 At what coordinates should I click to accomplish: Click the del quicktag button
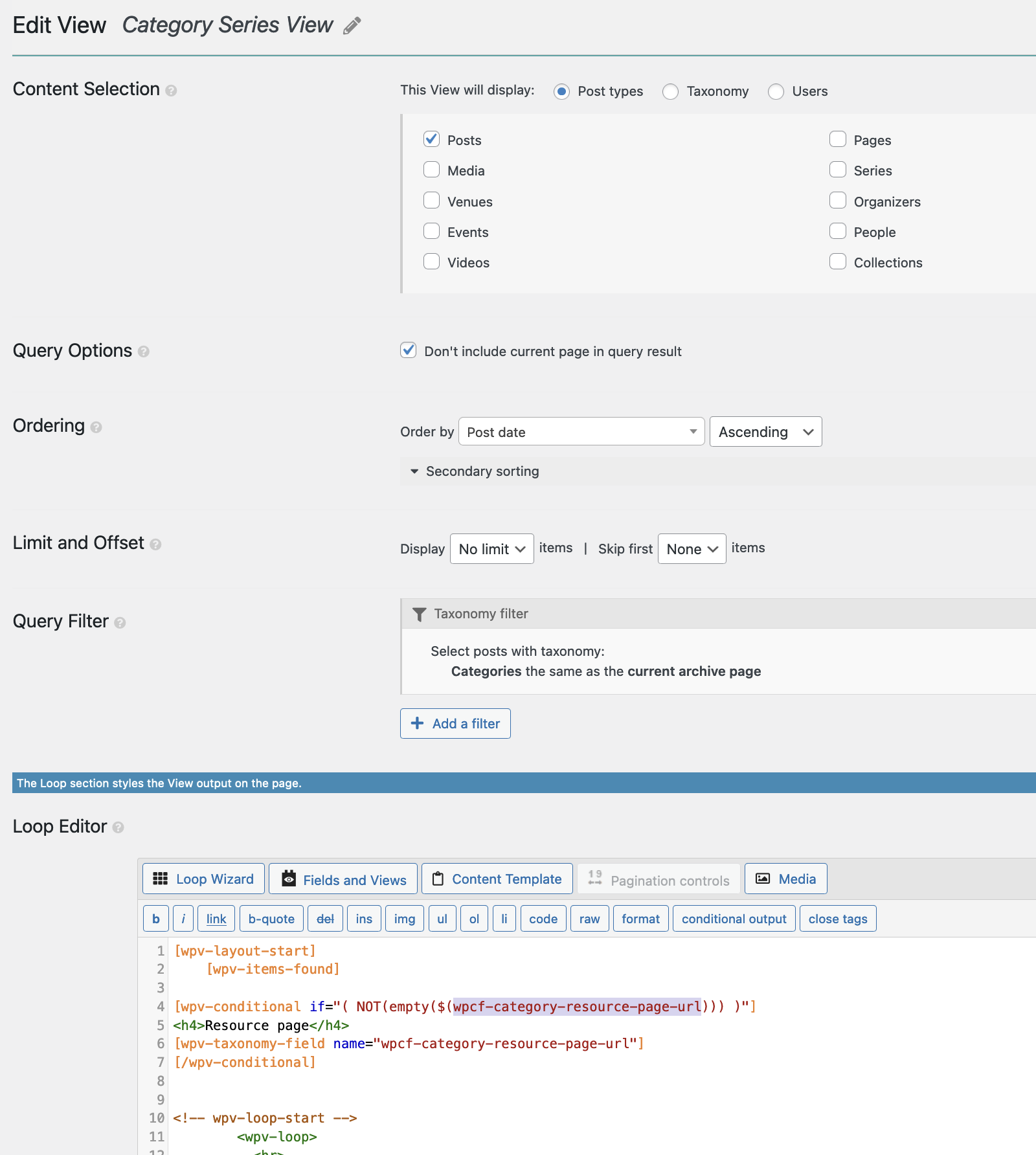(x=325, y=919)
